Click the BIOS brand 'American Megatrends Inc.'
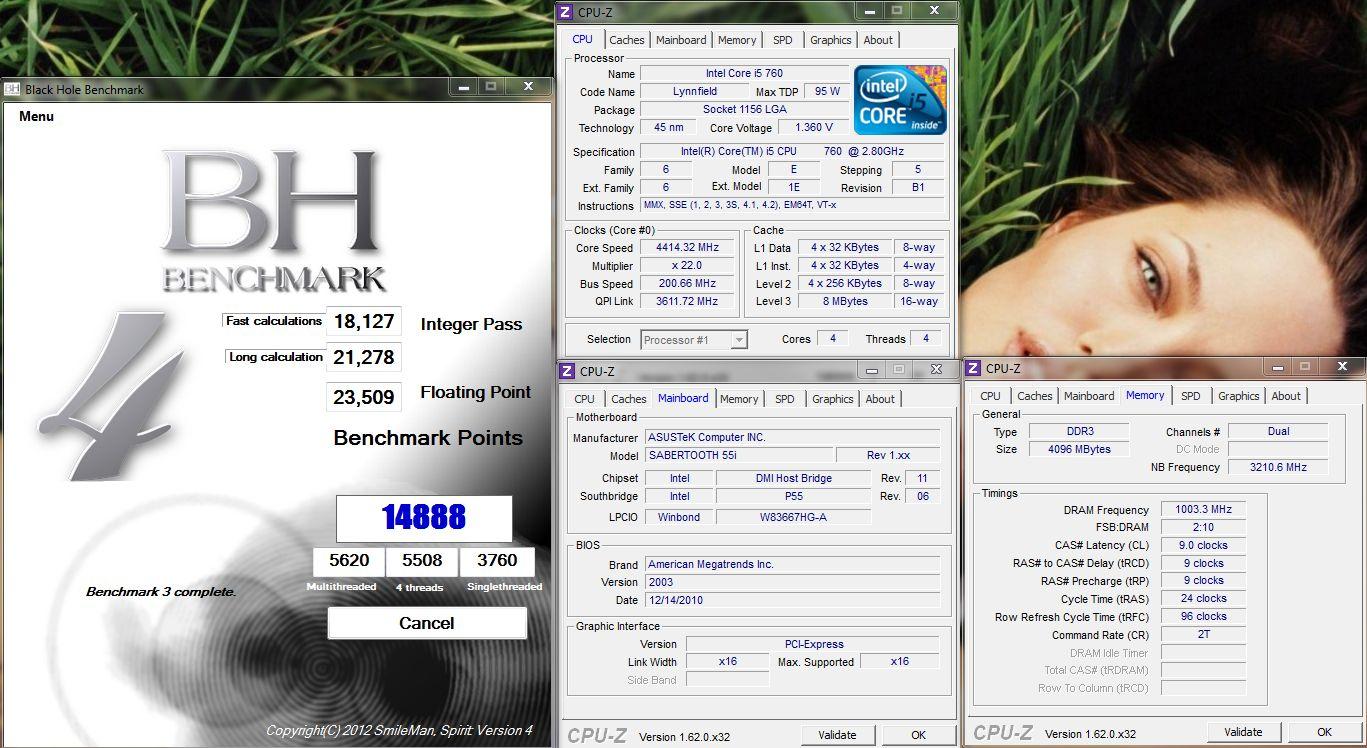The width and height of the screenshot is (1367, 748). 792,565
